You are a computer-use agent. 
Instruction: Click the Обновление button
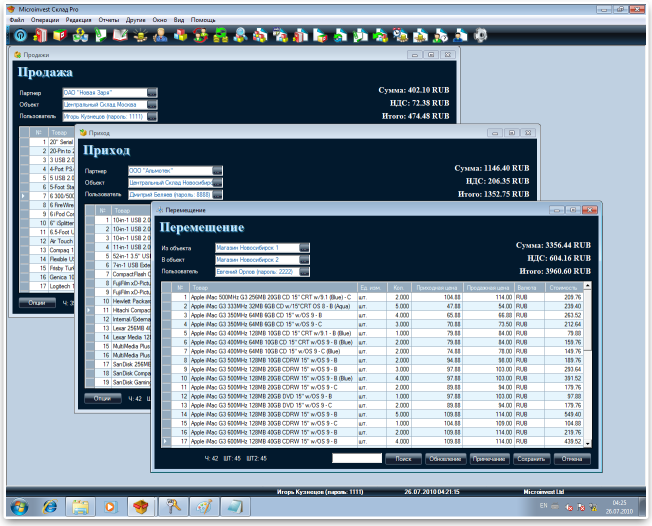(445, 459)
